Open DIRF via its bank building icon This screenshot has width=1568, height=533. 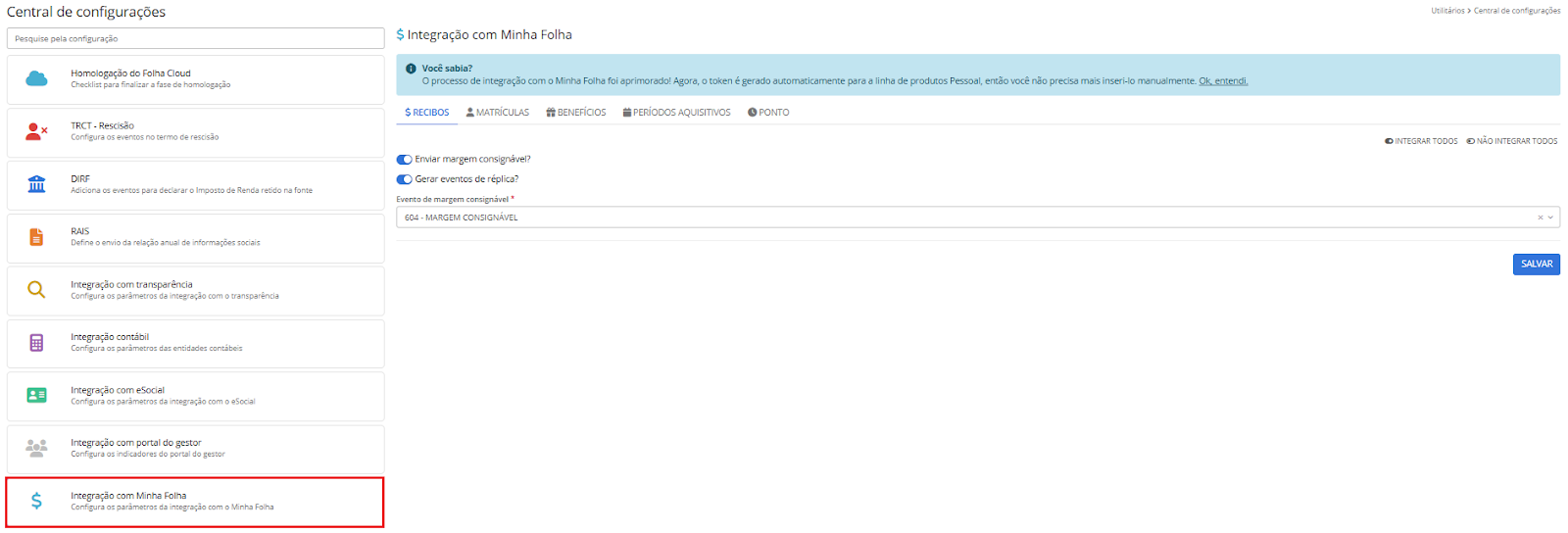pos(36,184)
